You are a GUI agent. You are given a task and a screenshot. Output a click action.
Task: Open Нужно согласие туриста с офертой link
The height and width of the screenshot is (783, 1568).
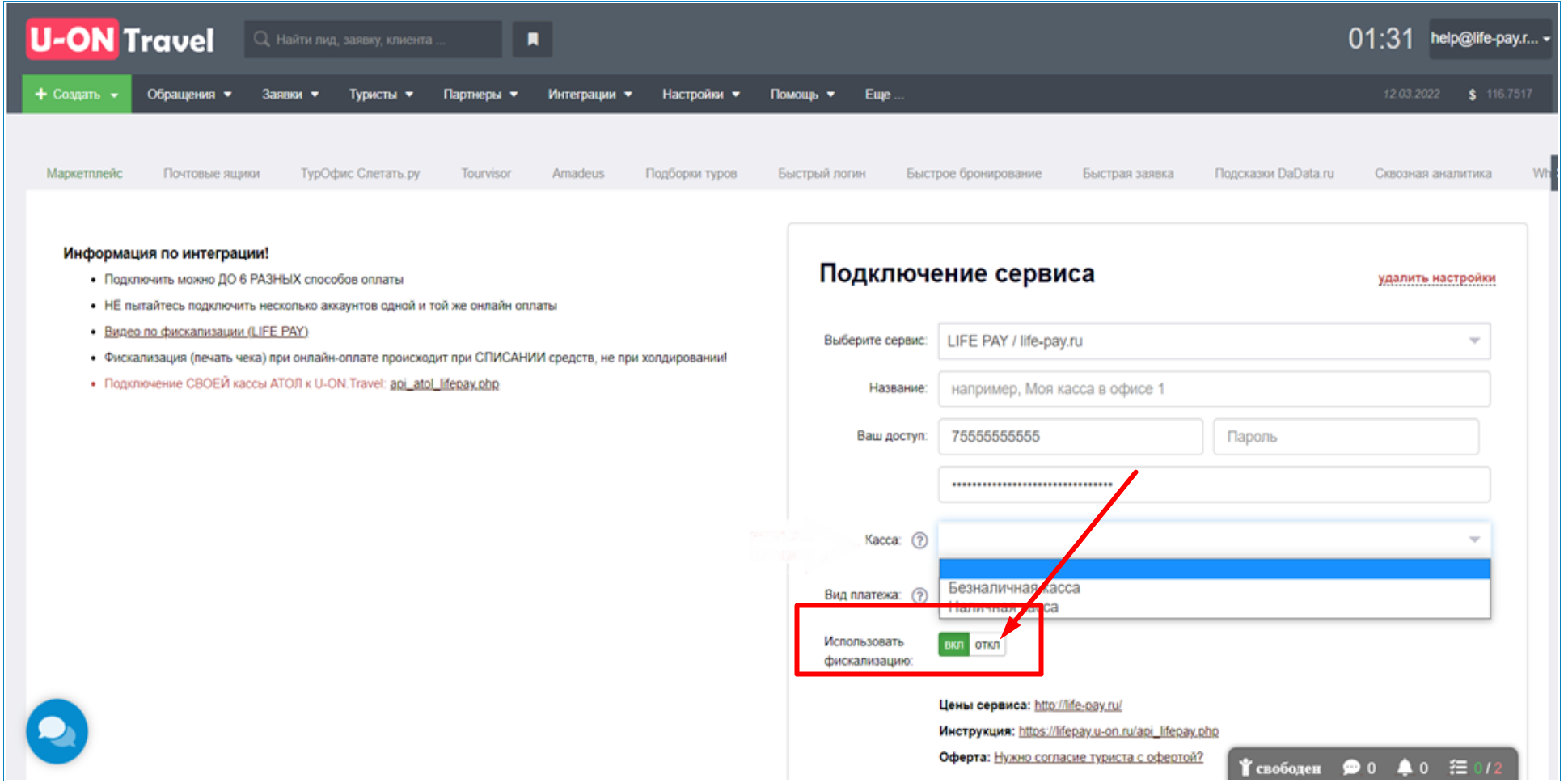1098,757
